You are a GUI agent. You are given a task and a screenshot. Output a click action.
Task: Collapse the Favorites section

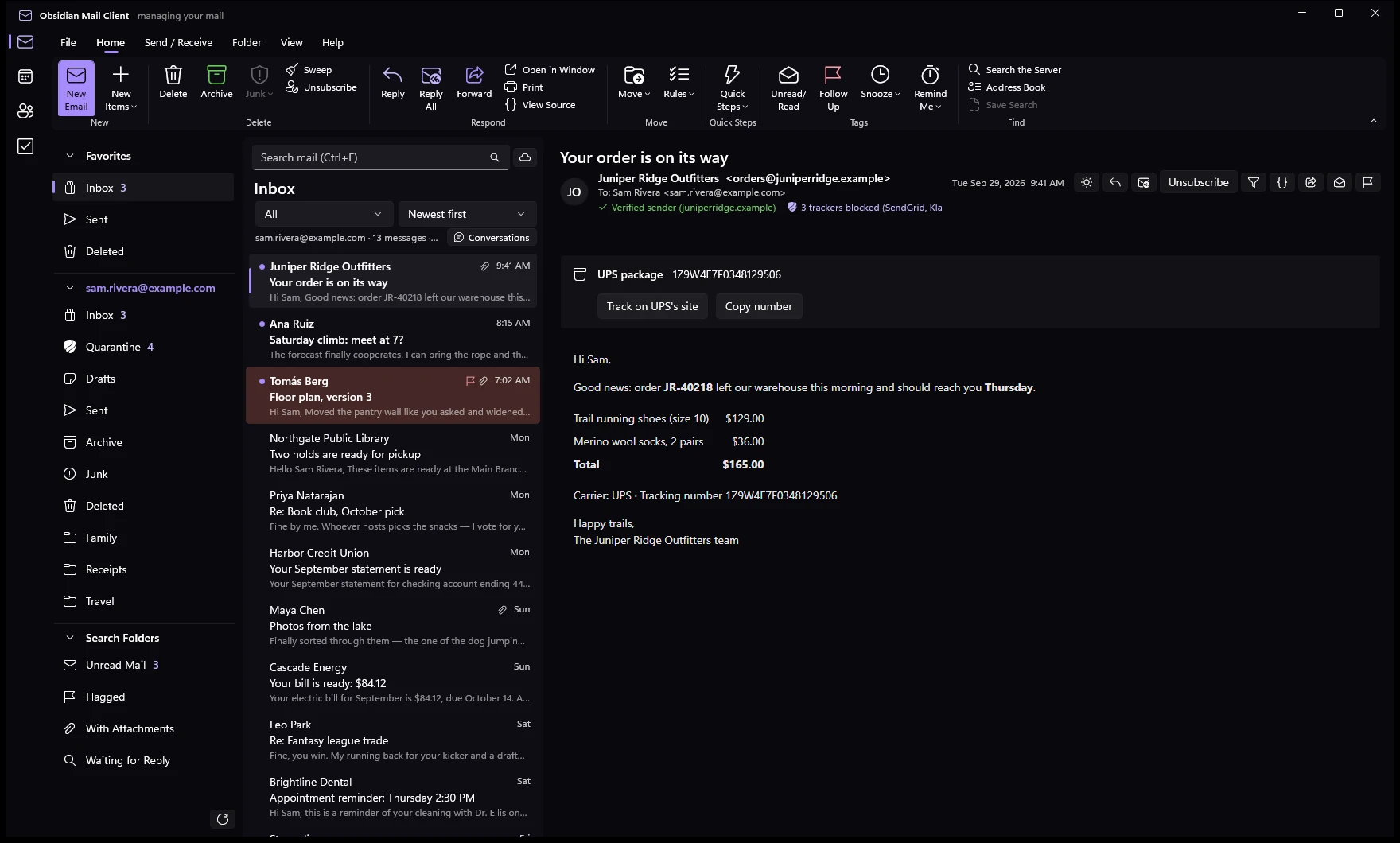coord(70,156)
